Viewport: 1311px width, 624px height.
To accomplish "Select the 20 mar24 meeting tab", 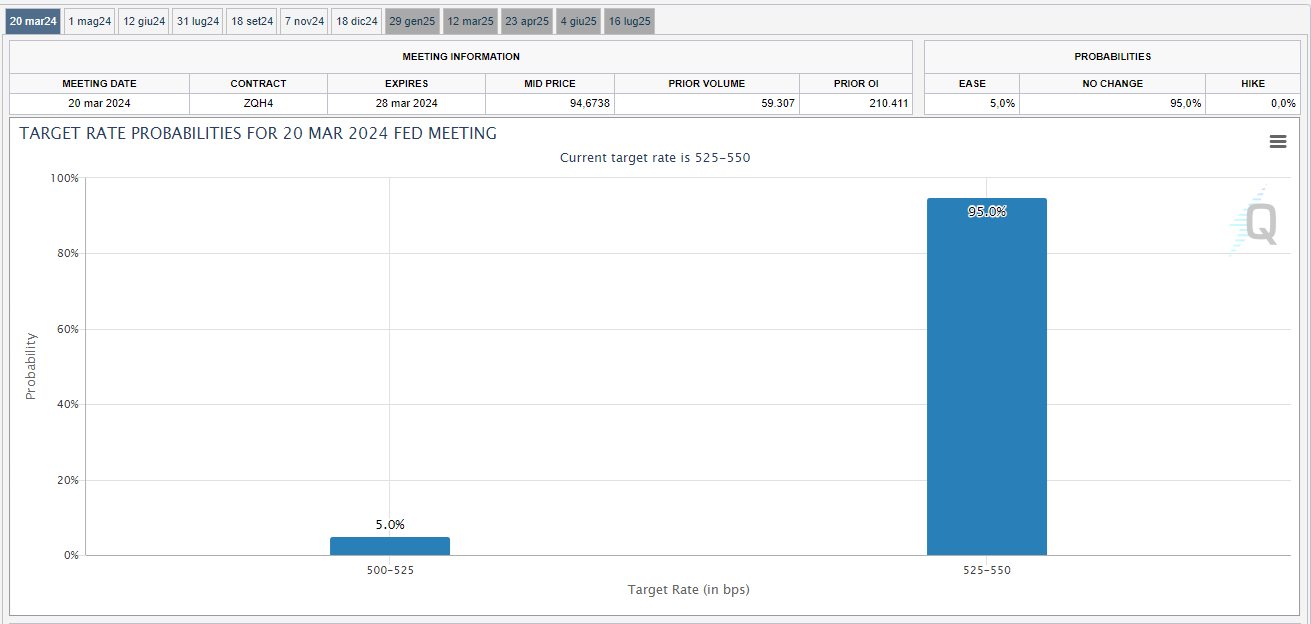I will coord(33,21).
